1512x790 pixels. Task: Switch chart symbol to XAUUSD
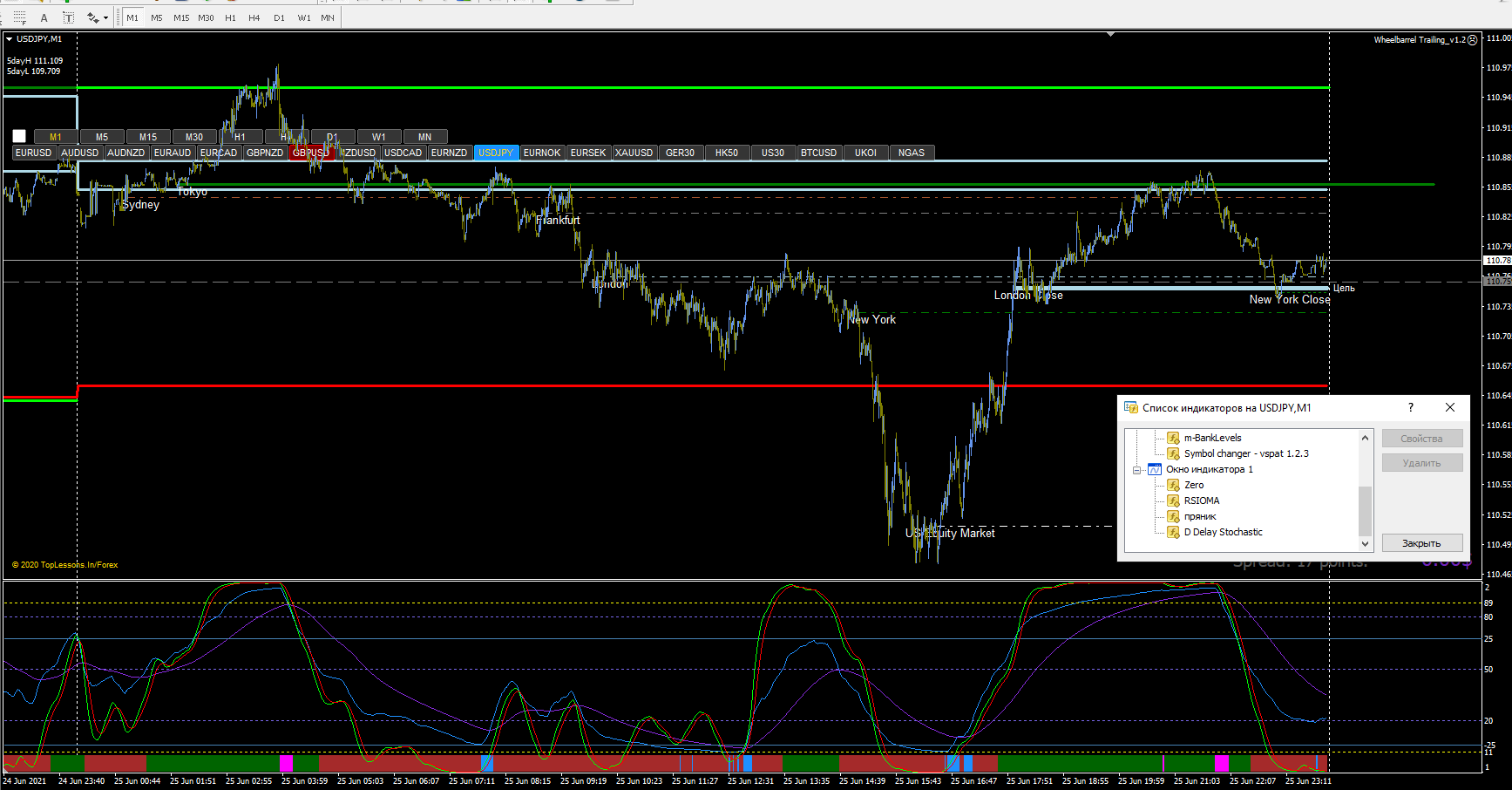pos(634,153)
